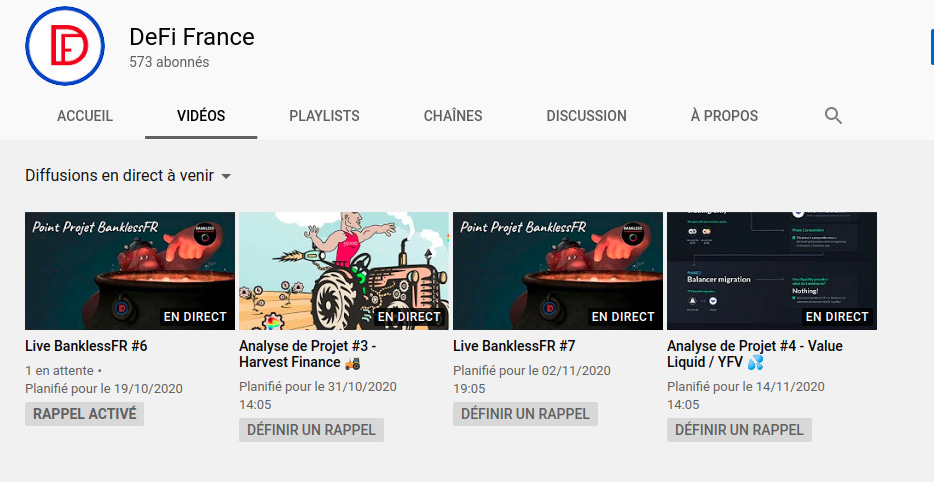Disable the RAPPEL ACTIVÉ reminder for BanklessFR #6

[85, 413]
